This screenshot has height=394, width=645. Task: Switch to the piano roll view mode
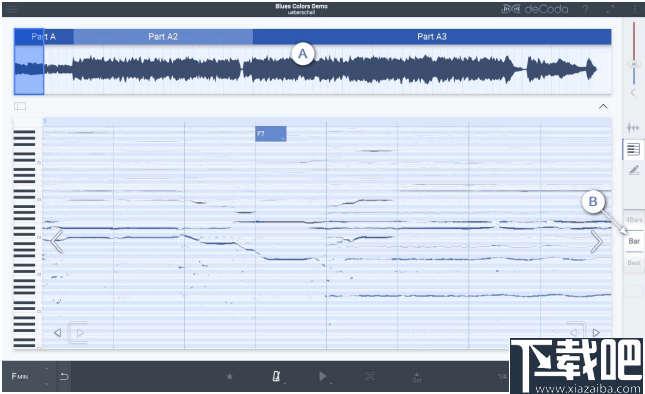pyautogui.click(x=633, y=149)
